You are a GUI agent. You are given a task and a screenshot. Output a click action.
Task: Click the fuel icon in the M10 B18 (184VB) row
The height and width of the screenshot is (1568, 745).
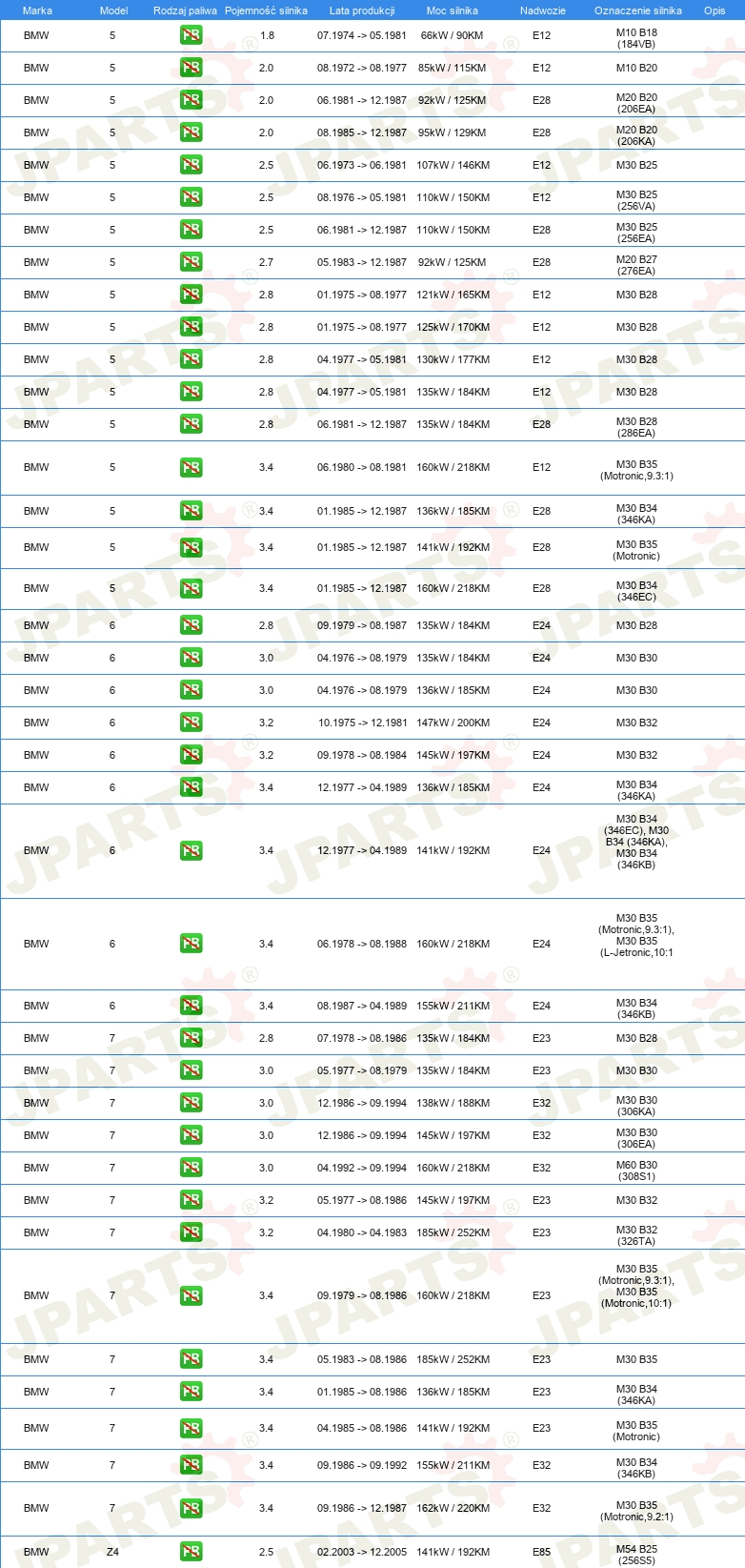191,35
